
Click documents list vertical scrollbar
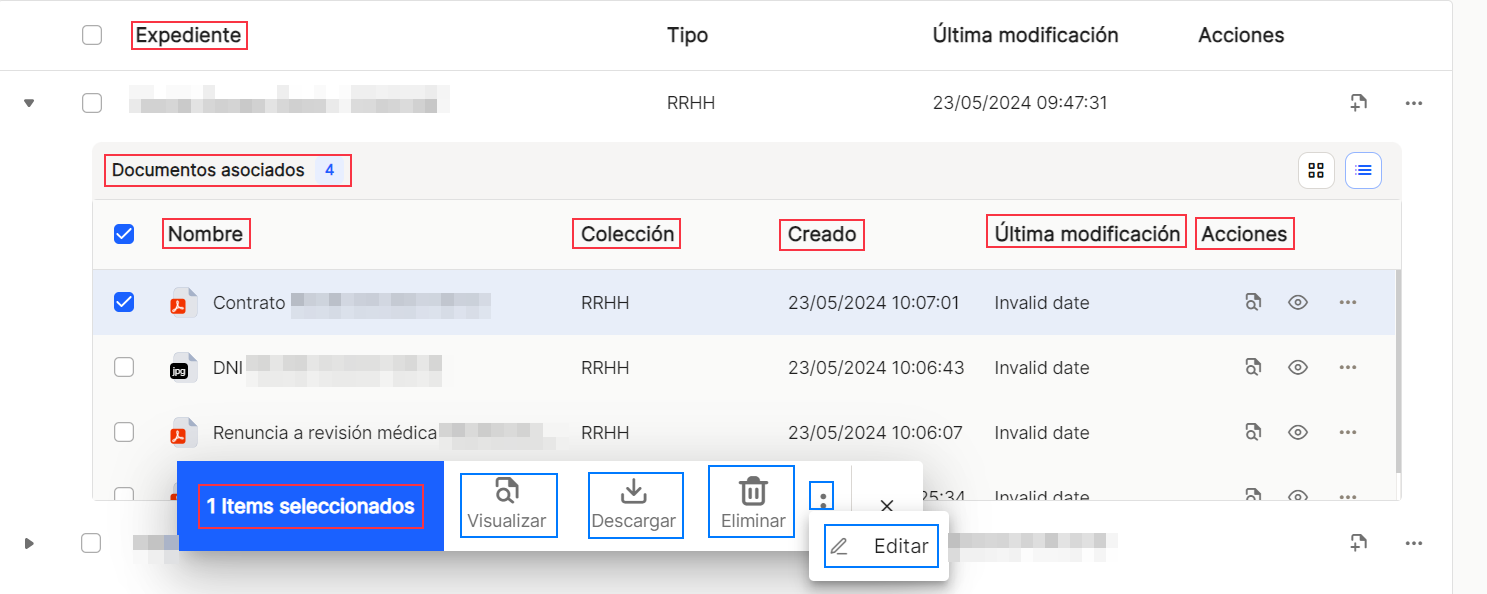click(x=1398, y=372)
